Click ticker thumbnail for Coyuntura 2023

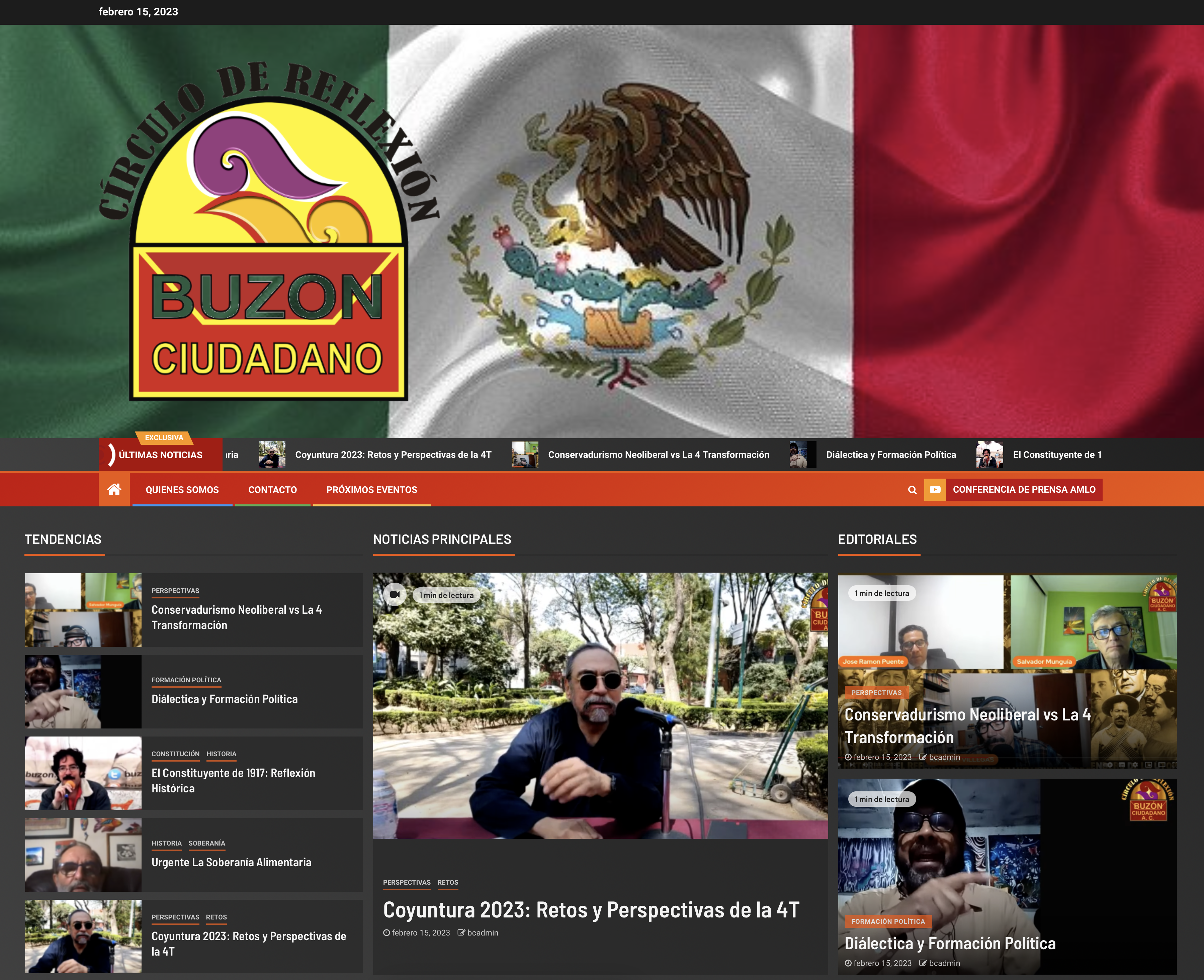click(x=272, y=455)
